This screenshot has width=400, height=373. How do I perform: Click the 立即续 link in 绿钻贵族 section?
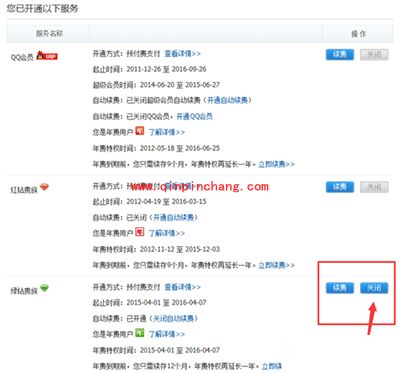272,366
